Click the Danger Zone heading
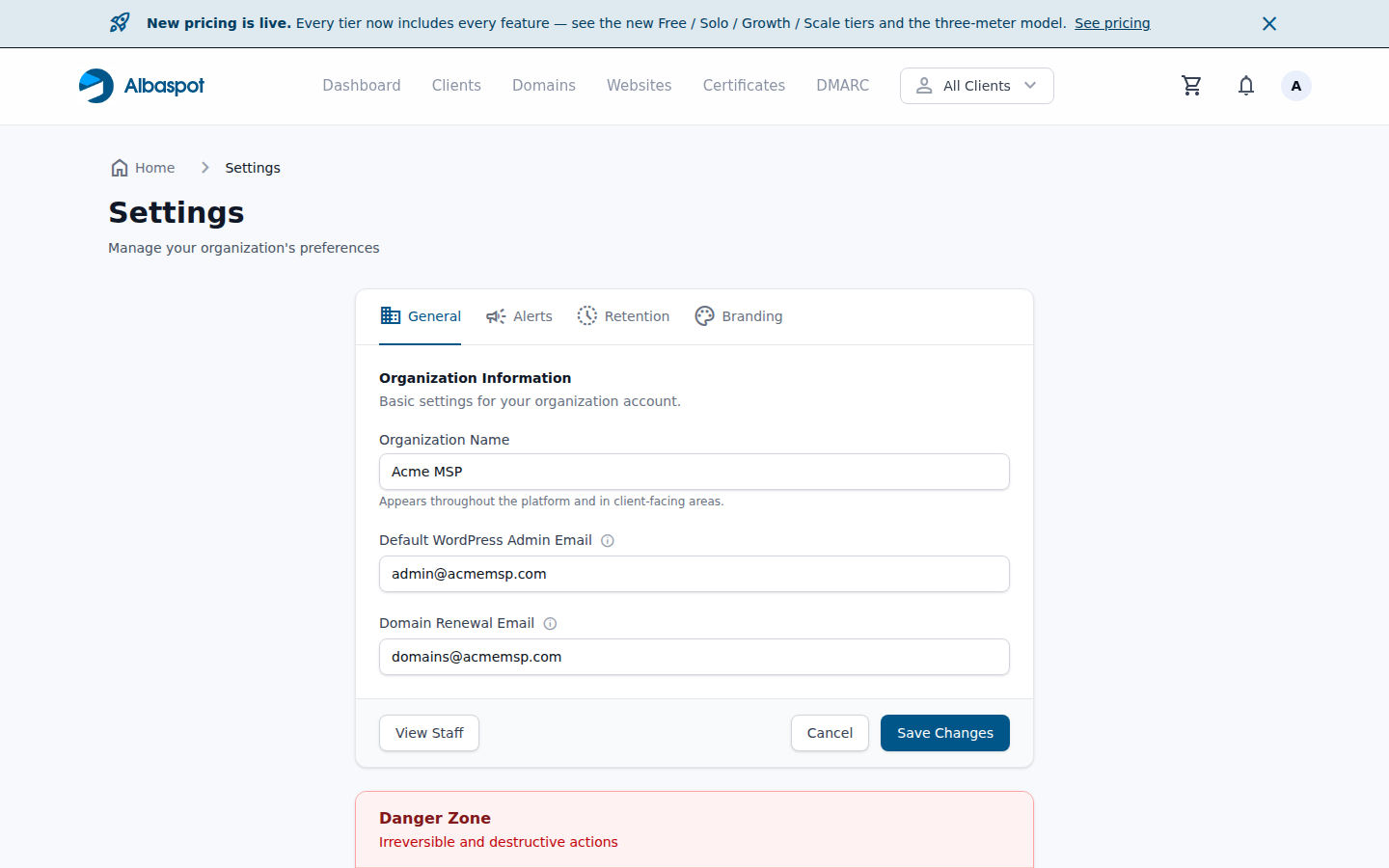1389x868 pixels. tap(435, 818)
